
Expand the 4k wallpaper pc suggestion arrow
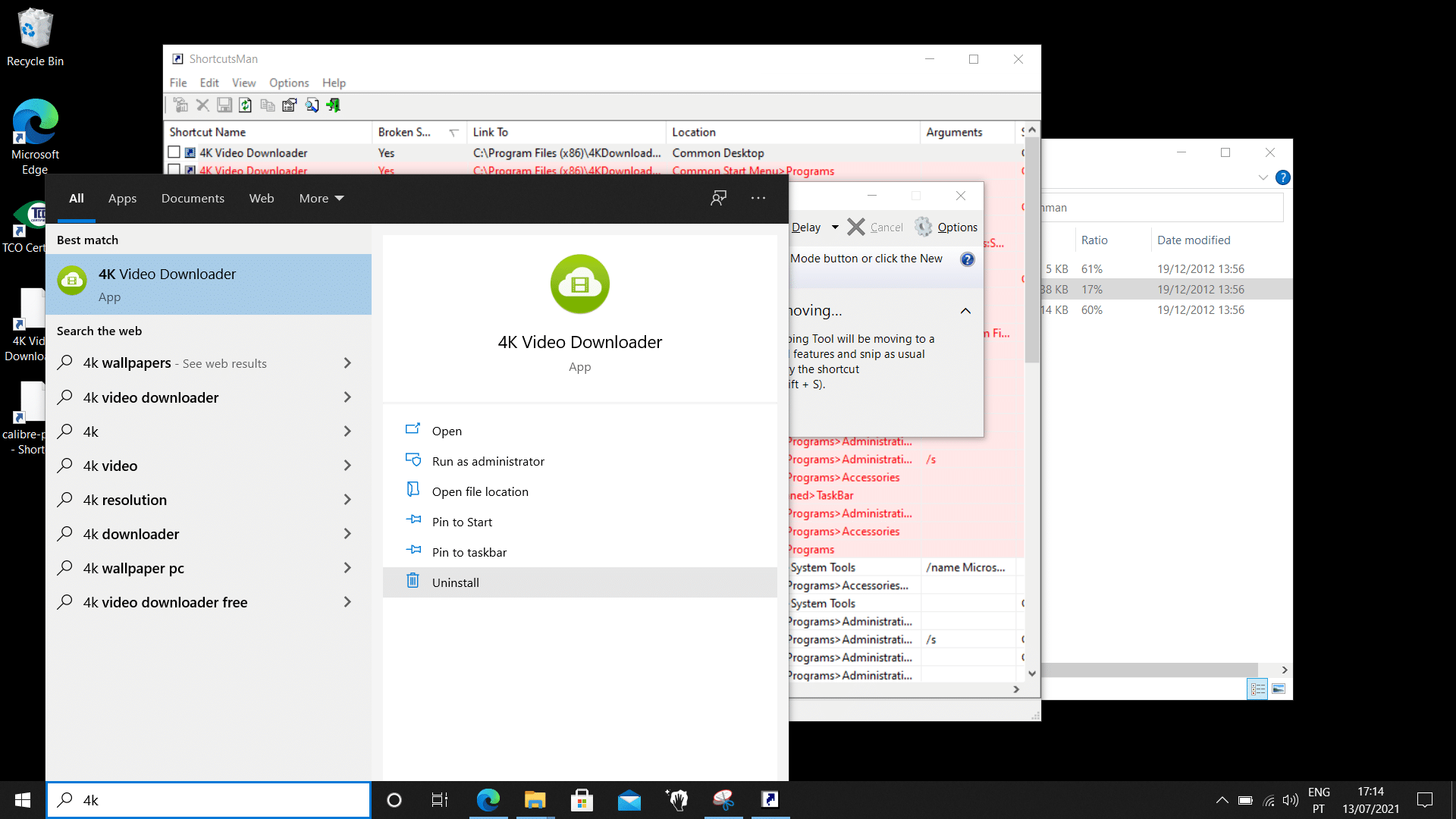pos(347,568)
